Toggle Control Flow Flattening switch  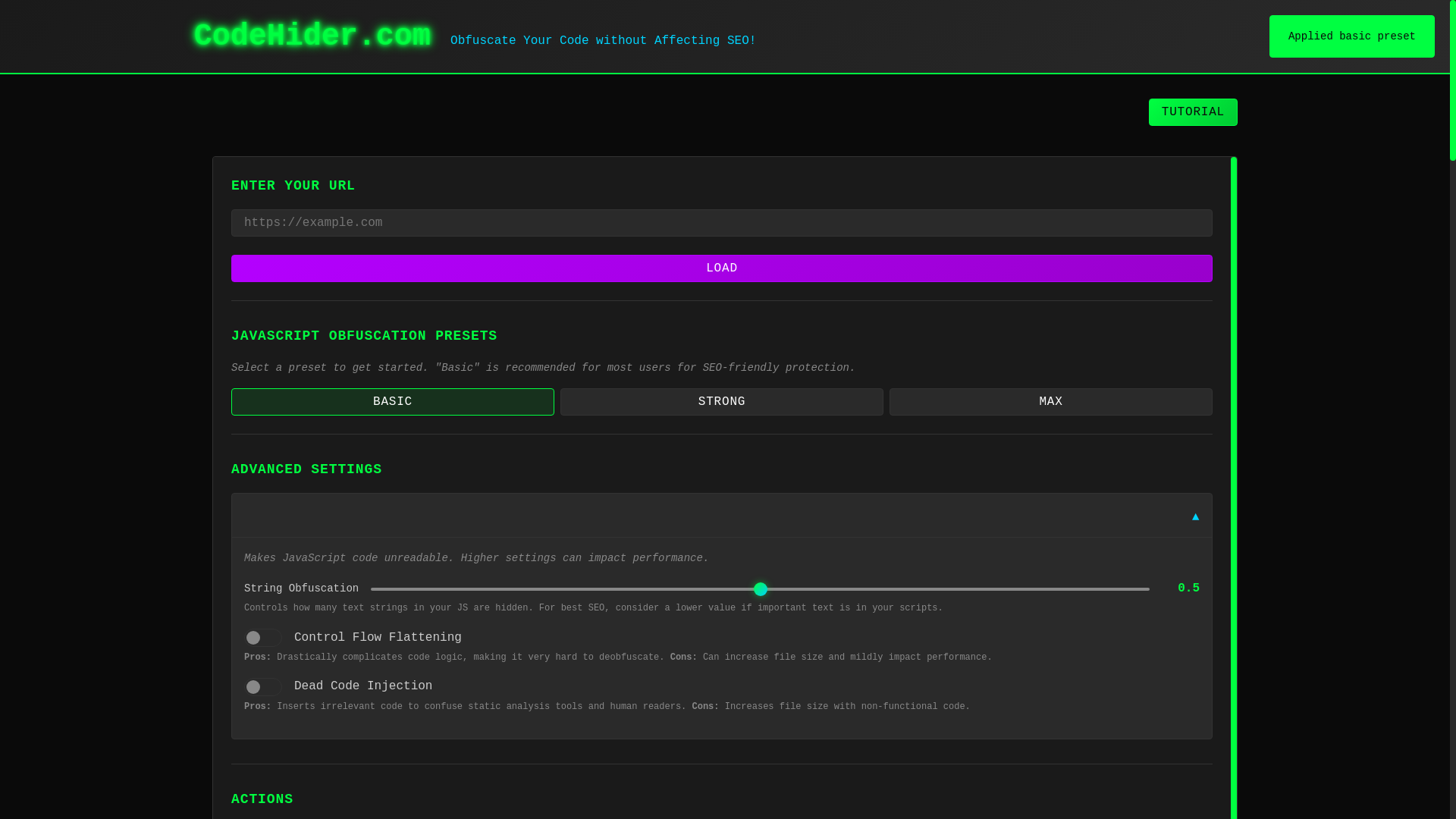pos(263,638)
